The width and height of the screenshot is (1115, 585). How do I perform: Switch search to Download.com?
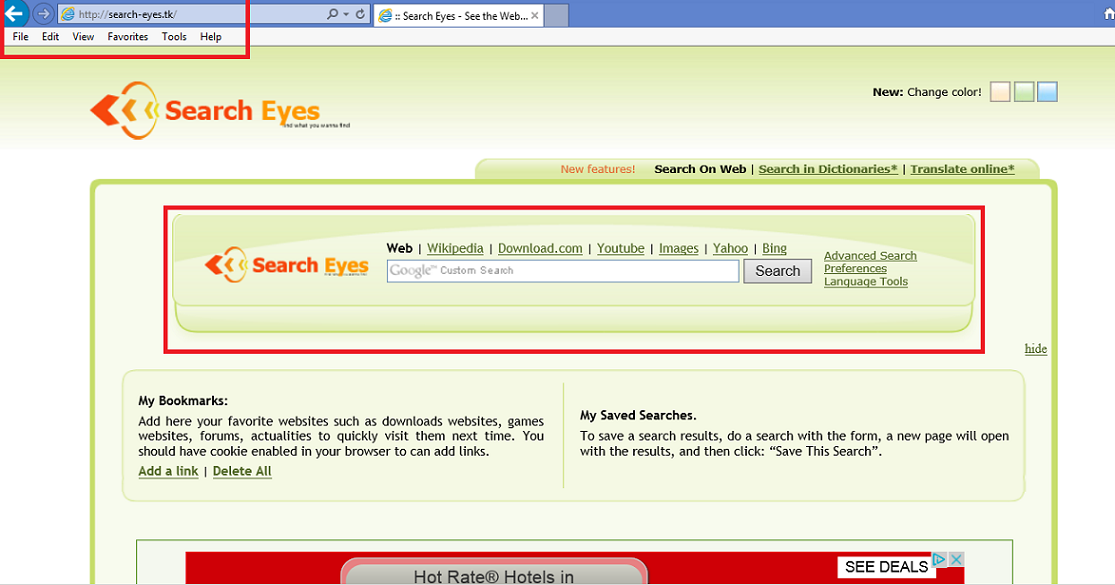coord(540,248)
